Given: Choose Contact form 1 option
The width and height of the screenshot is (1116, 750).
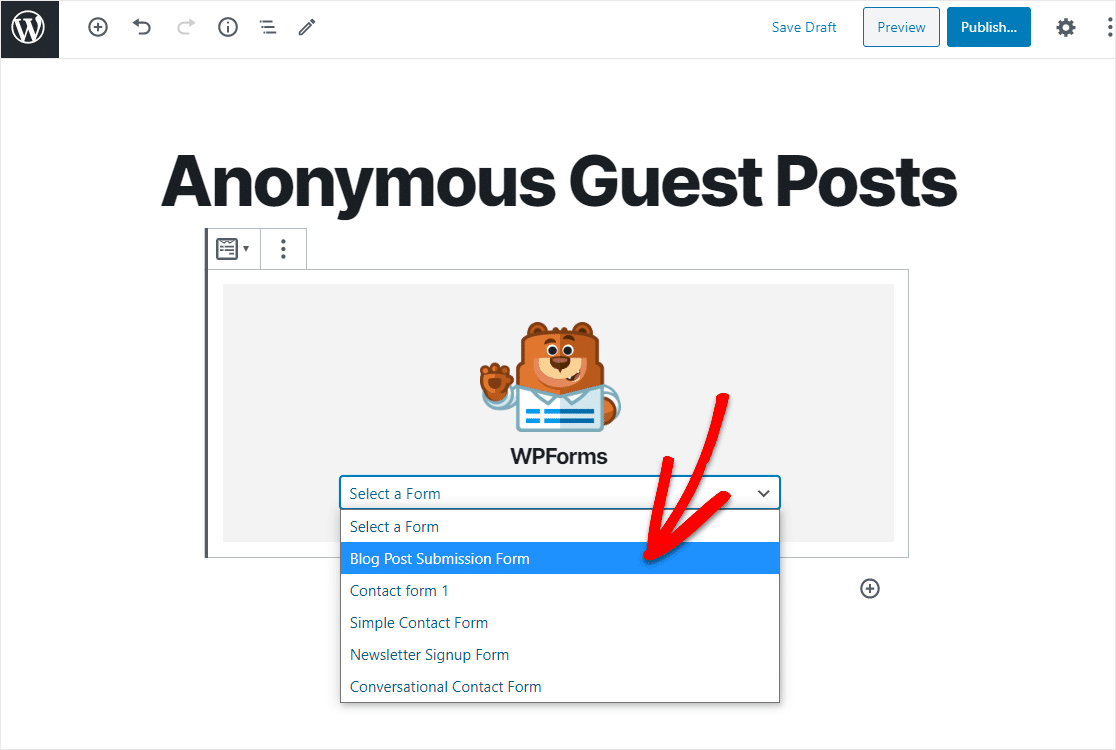Looking at the screenshot, I should pos(560,591).
